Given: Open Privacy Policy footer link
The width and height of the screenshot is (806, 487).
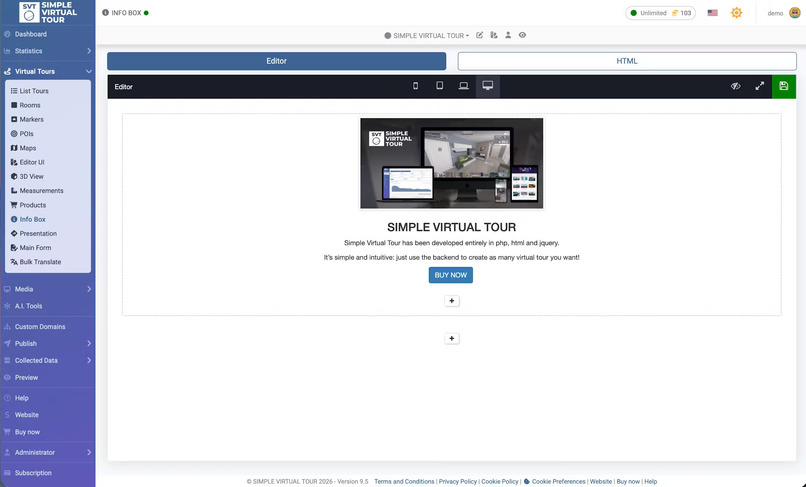Looking at the screenshot, I should (x=457, y=482).
